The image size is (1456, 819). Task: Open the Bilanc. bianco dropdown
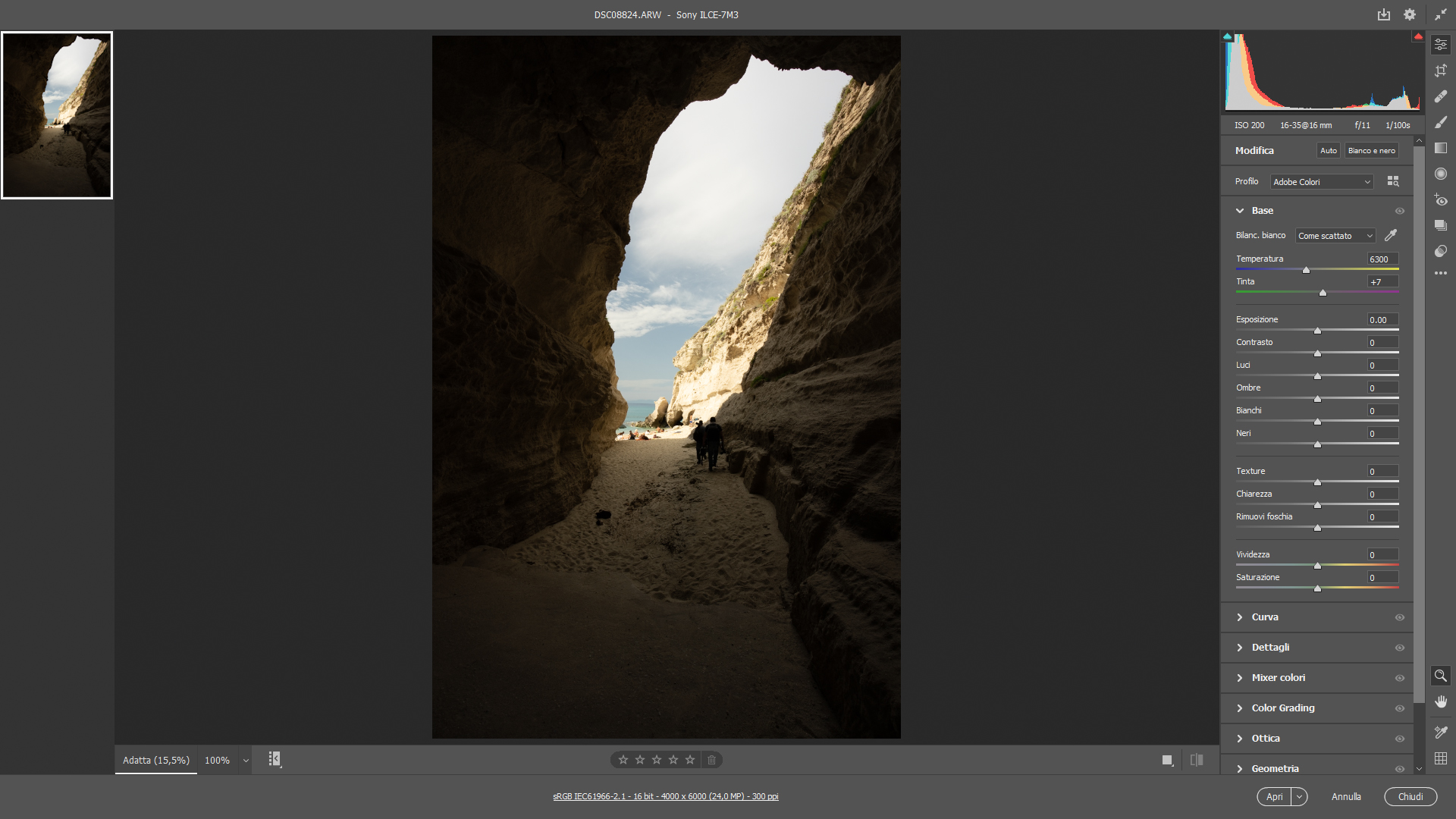[x=1334, y=236]
